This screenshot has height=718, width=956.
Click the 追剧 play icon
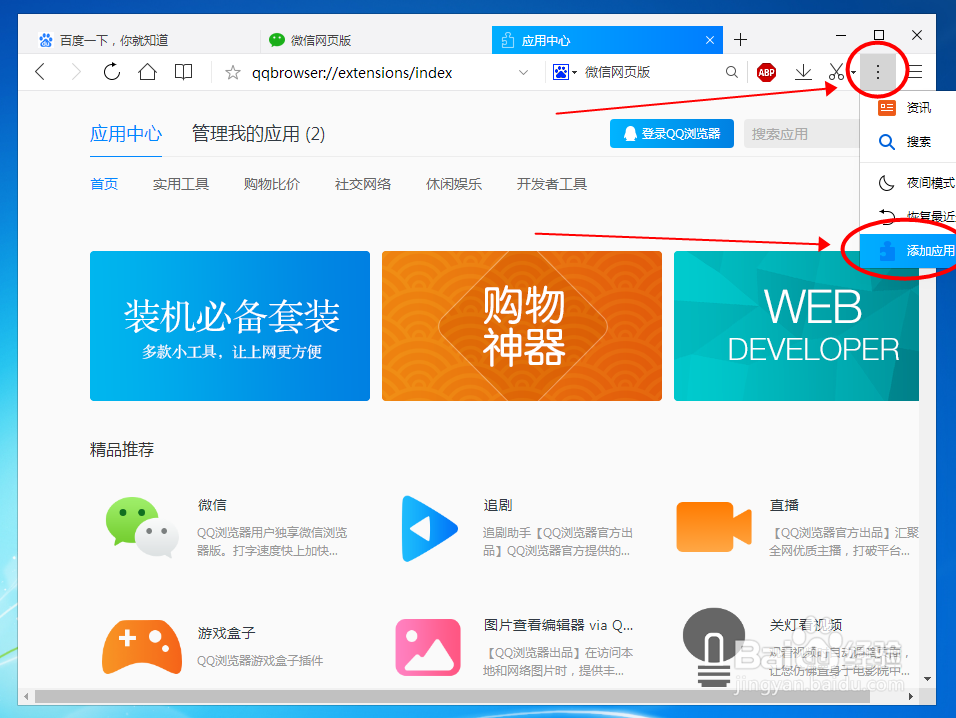(x=429, y=528)
